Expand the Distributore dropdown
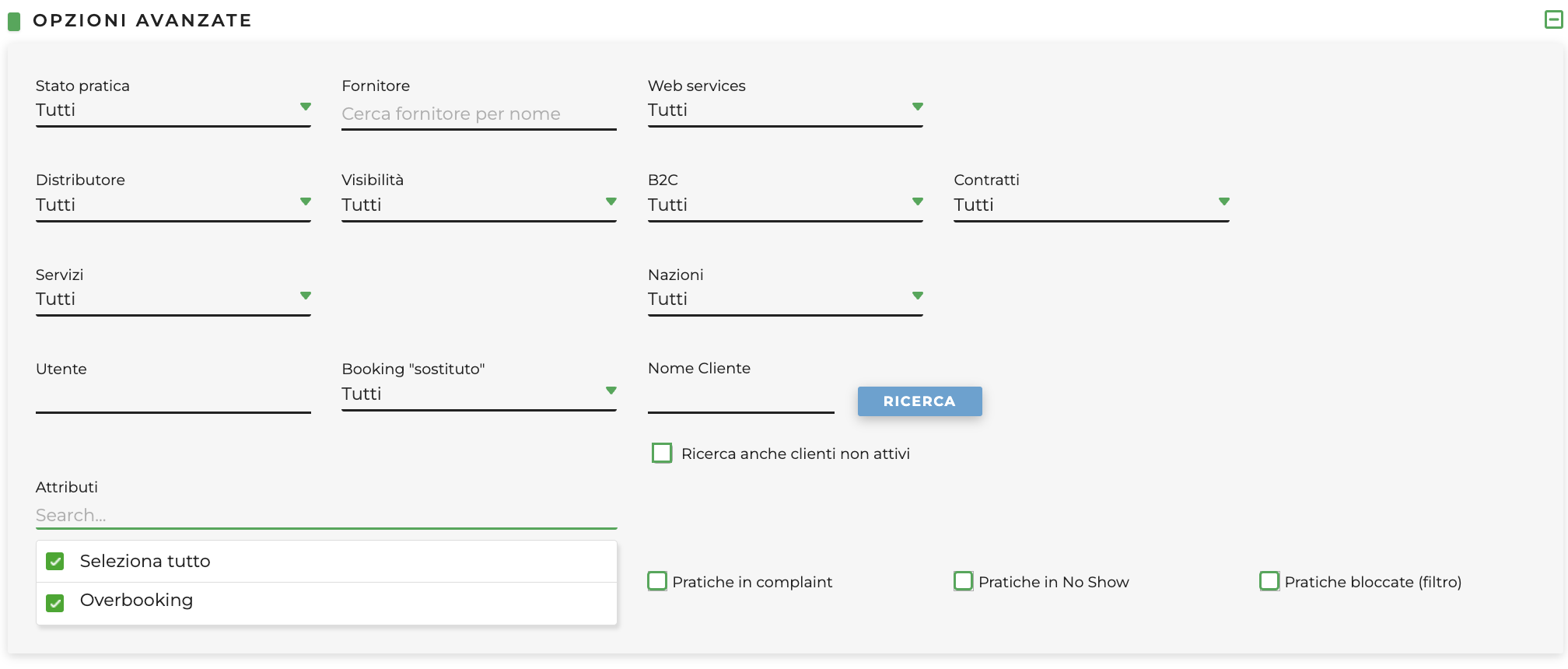Viewport: 1568px width, 669px height. coord(173,205)
